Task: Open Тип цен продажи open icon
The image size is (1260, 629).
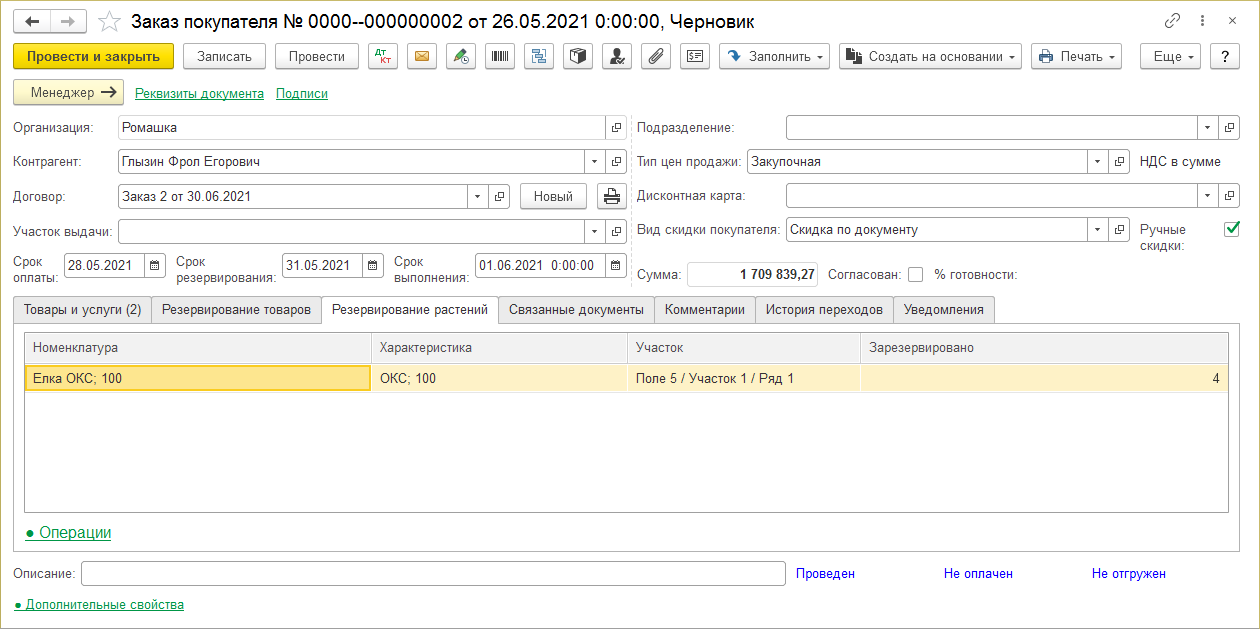Action: (x=1120, y=162)
